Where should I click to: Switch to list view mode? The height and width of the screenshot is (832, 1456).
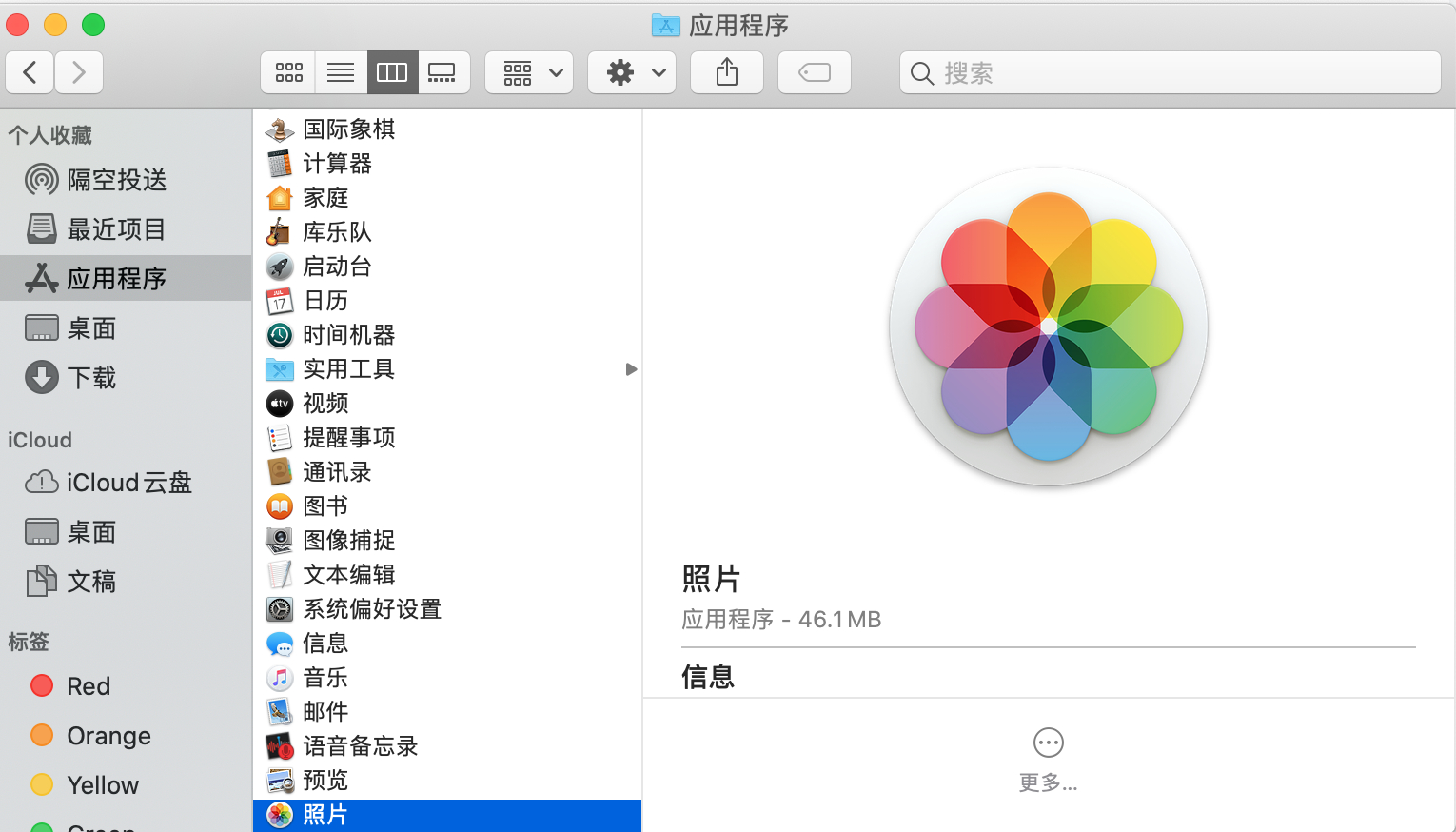pyautogui.click(x=340, y=71)
